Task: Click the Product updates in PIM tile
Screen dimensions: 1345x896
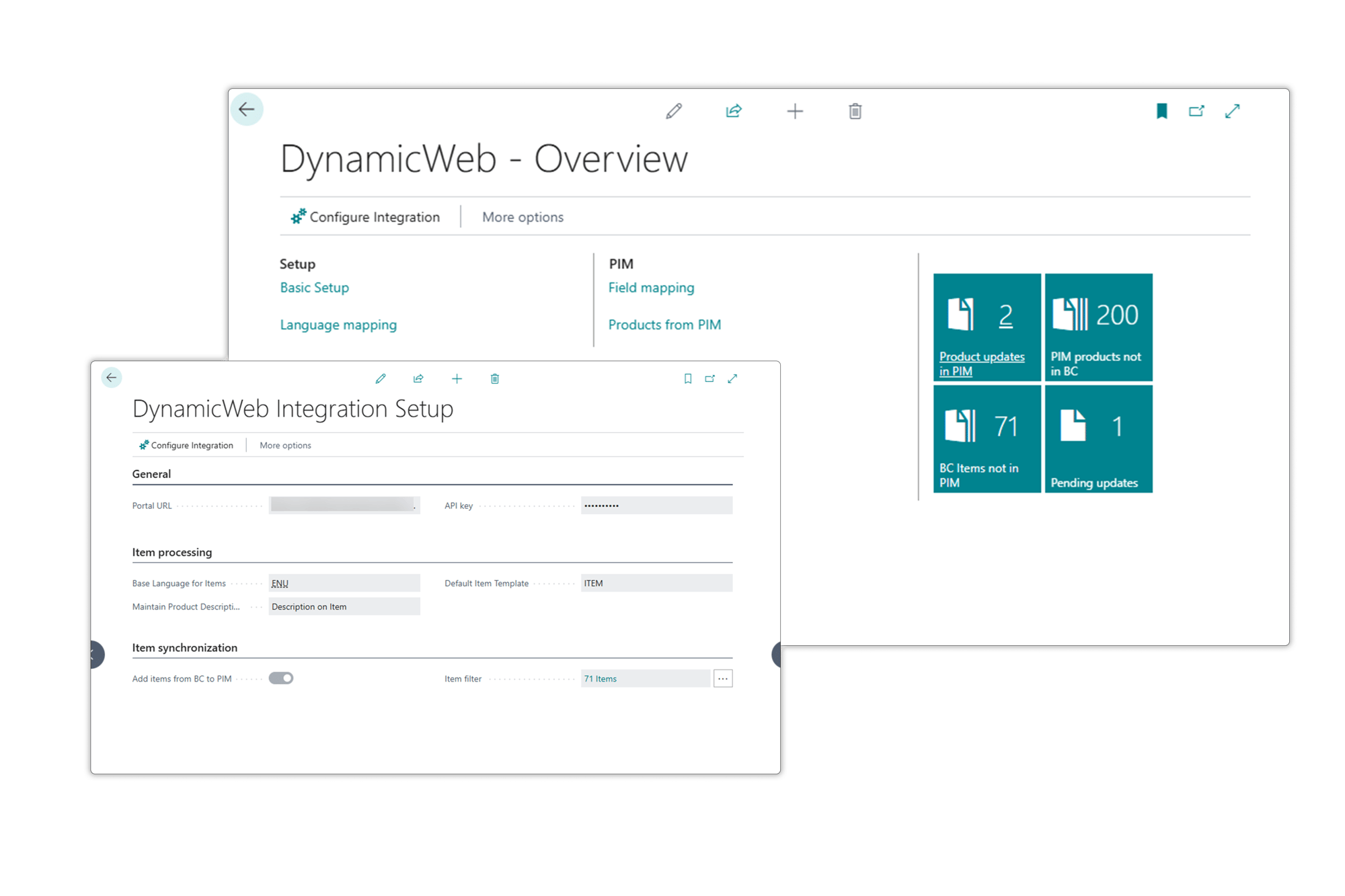Action: click(x=987, y=327)
